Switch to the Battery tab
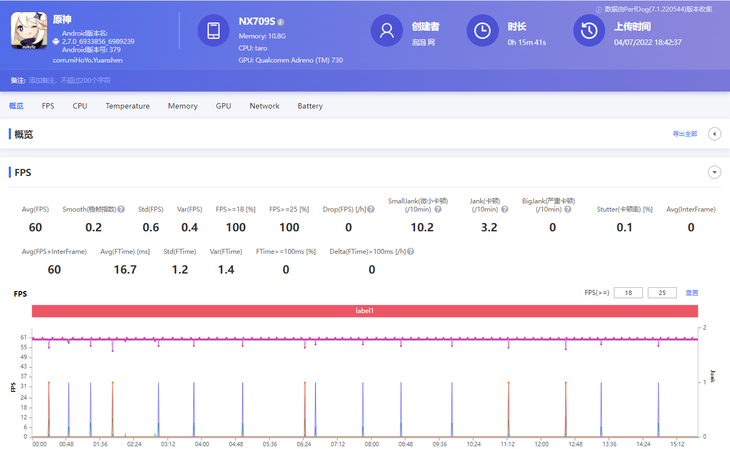Image resolution: width=730 pixels, height=449 pixels. (x=310, y=106)
